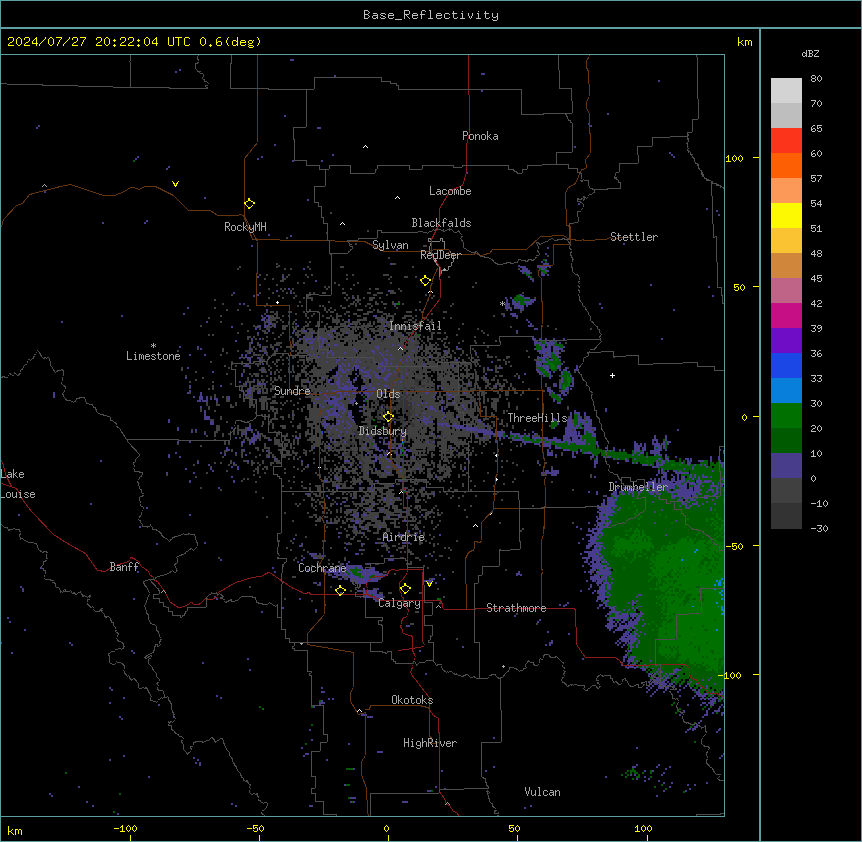The width and height of the screenshot is (862, 842).
Task: Click the Innisfail city label
Action: coord(415,326)
